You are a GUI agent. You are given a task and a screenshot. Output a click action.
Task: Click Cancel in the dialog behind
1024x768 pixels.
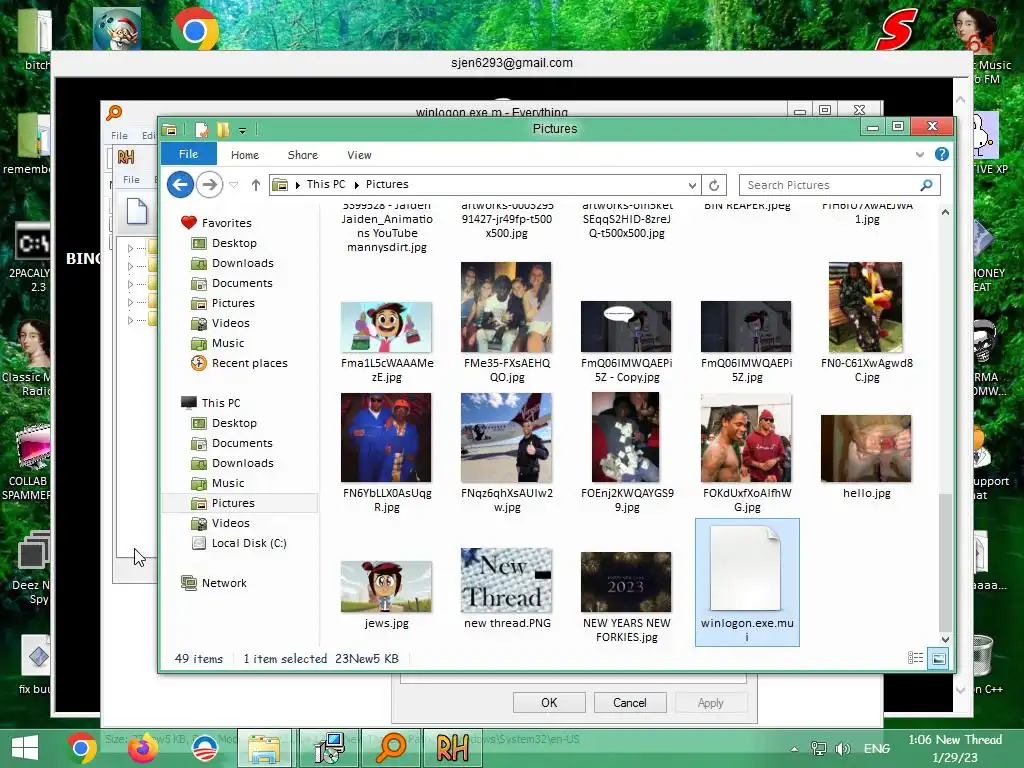pos(630,703)
